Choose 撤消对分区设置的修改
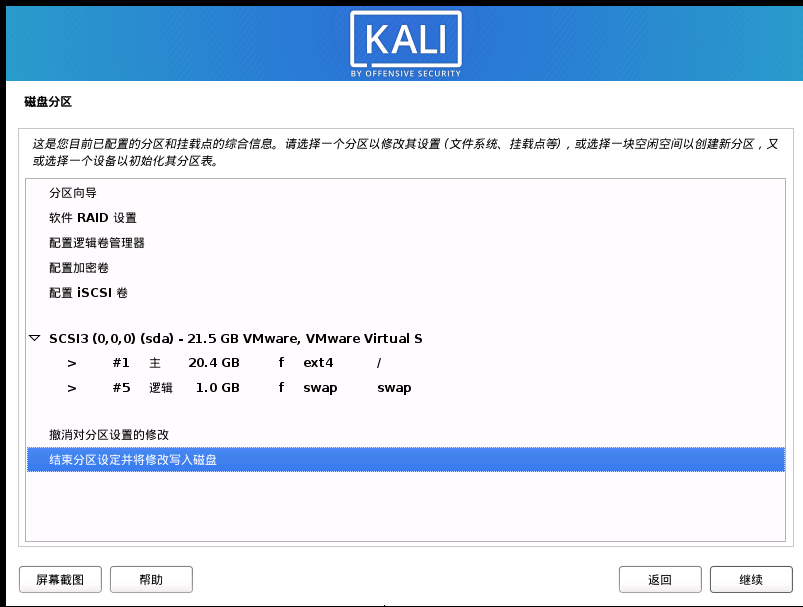The width and height of the screenshot is (803, 607). pos(109,435)
